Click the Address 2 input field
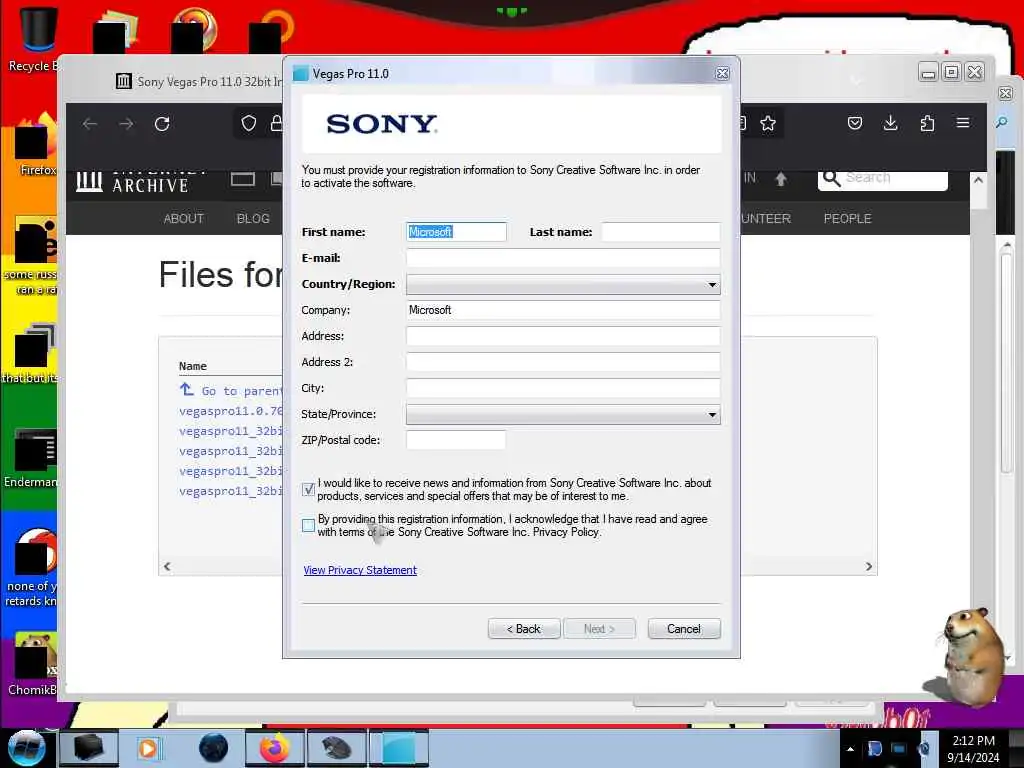The image size is (1024, 768). tap(563, 362)
